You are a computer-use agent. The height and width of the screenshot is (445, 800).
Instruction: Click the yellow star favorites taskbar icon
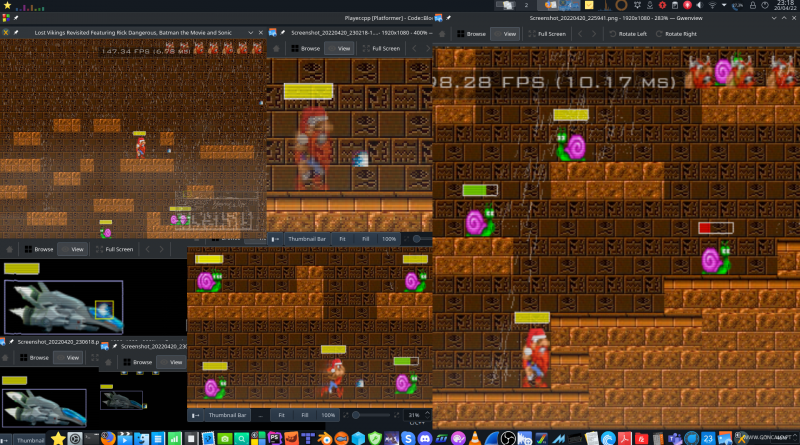[x=58, y=438]
